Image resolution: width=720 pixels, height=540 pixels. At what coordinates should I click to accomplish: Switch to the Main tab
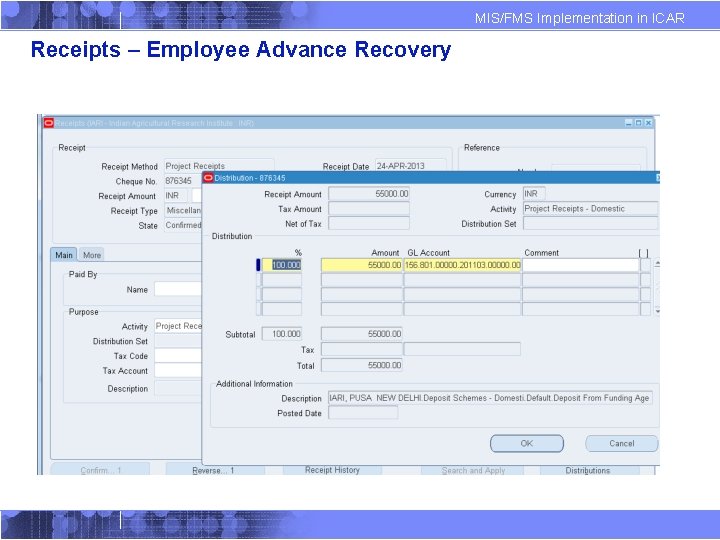click(64, 255)
